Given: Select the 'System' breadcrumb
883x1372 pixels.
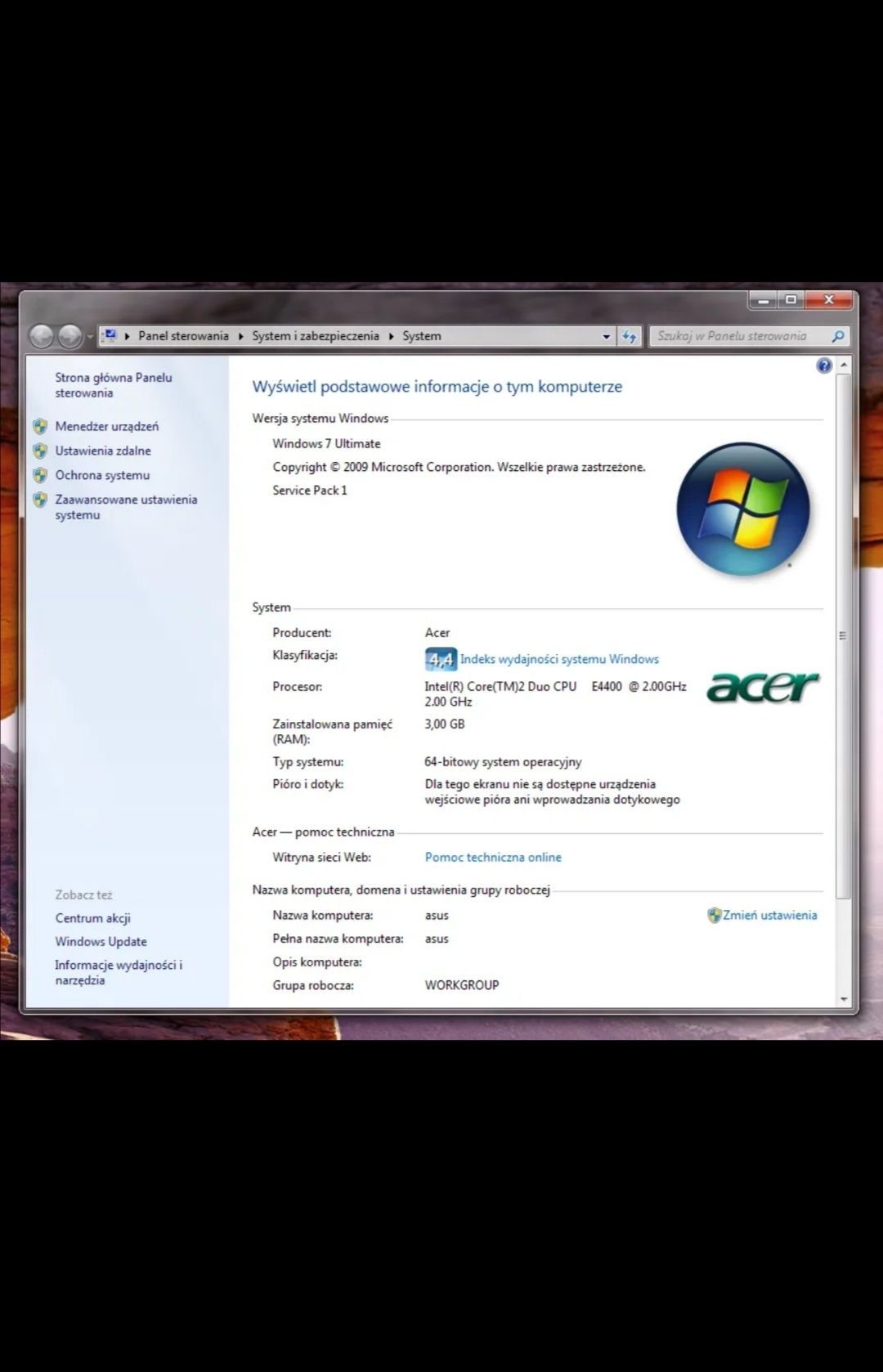Looking at the screenshot, I should (421, 336).
